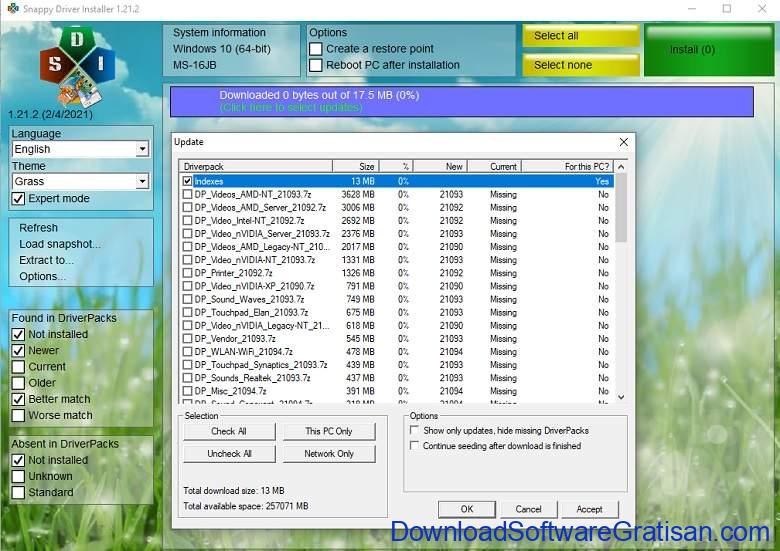Click the Accept button
This screenshot has width=780, height=551.
pos(589,509)
